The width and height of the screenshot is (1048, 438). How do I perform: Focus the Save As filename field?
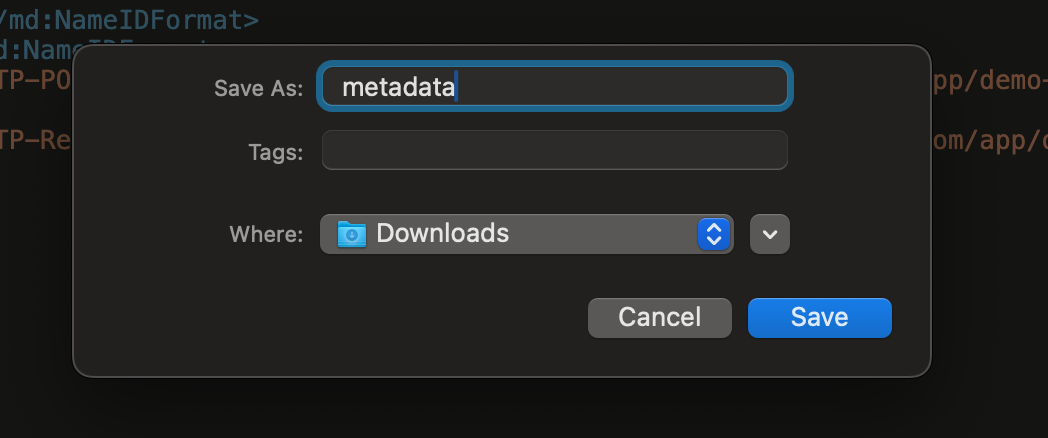(555, 86)
